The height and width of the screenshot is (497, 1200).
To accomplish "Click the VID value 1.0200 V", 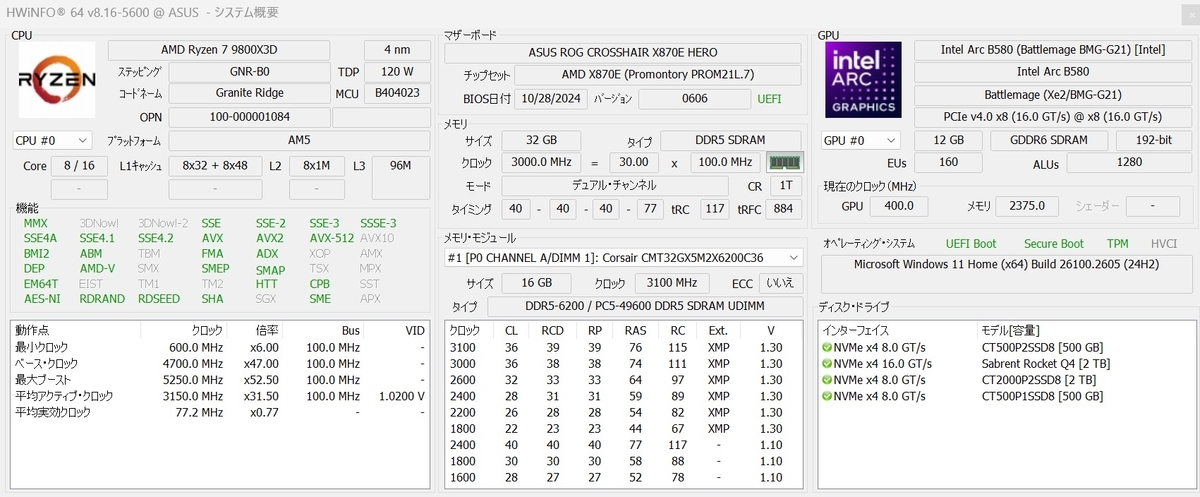I will point(402,396).
